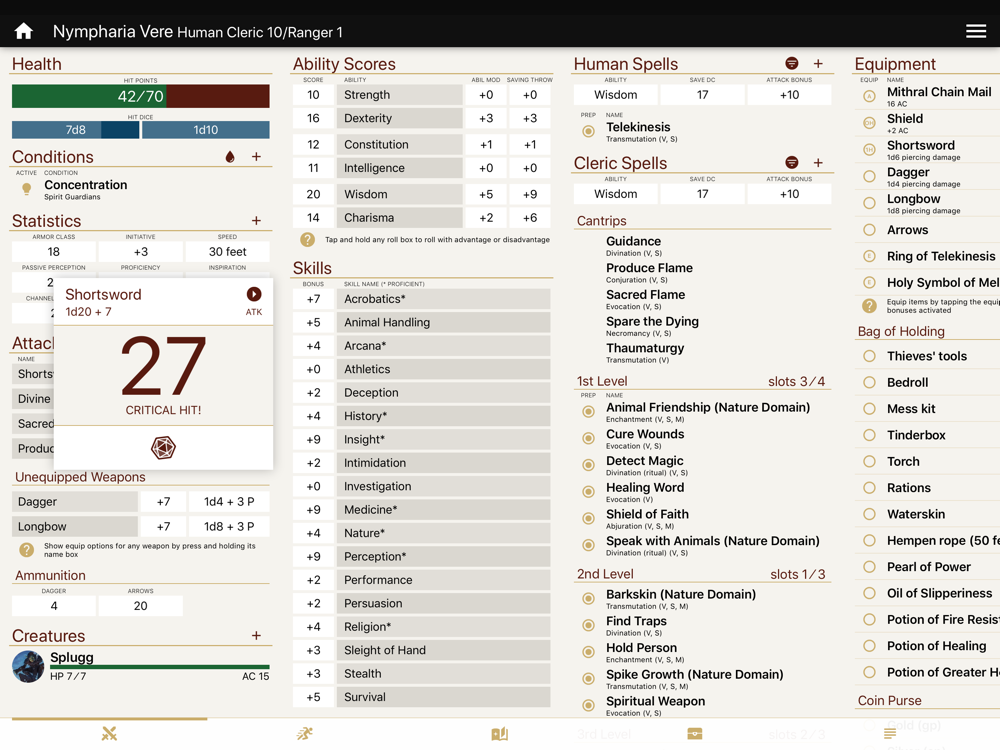1000x750 pixels.
Task: Add a Human spell with plus
Action: [818, 63]
